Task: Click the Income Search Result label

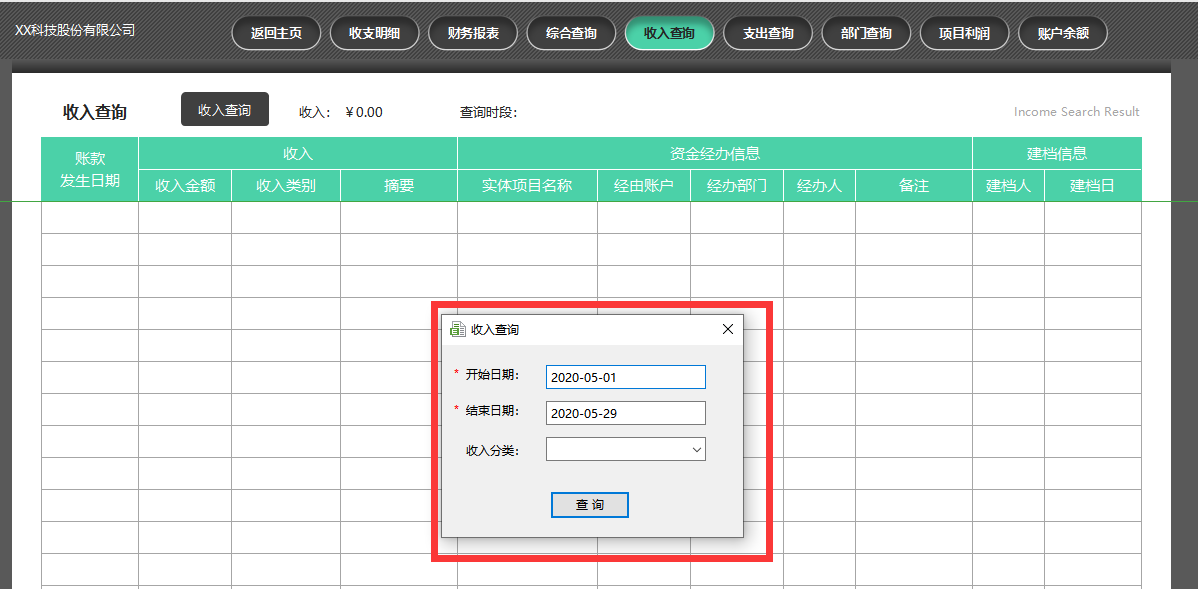Action: (x=1076, y=111)
